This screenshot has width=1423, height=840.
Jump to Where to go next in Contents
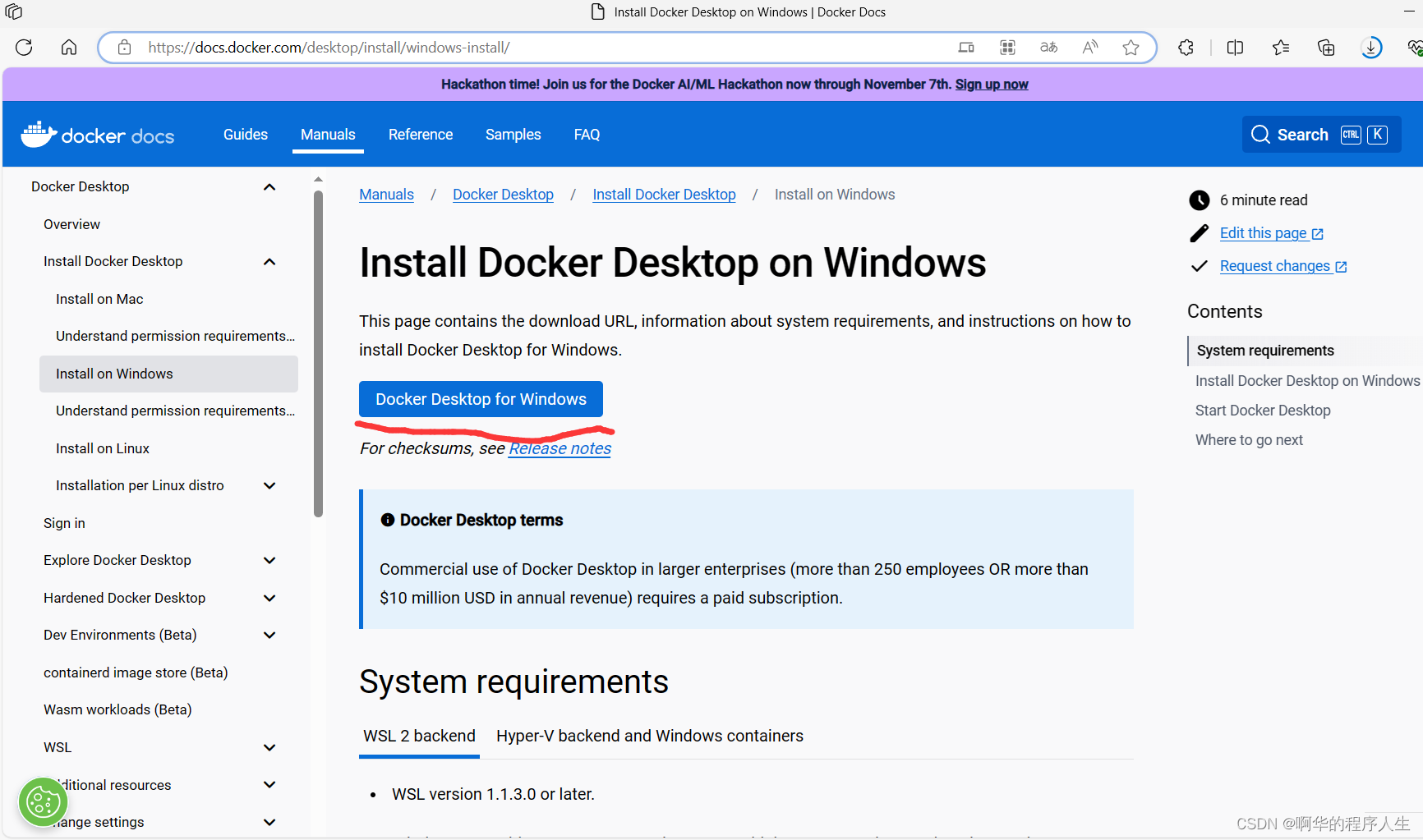1249,440
